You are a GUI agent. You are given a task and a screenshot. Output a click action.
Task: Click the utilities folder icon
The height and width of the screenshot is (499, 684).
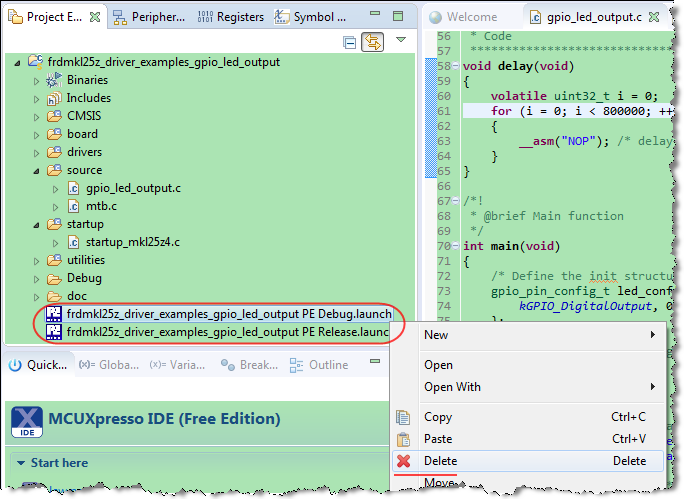(55, 260)
